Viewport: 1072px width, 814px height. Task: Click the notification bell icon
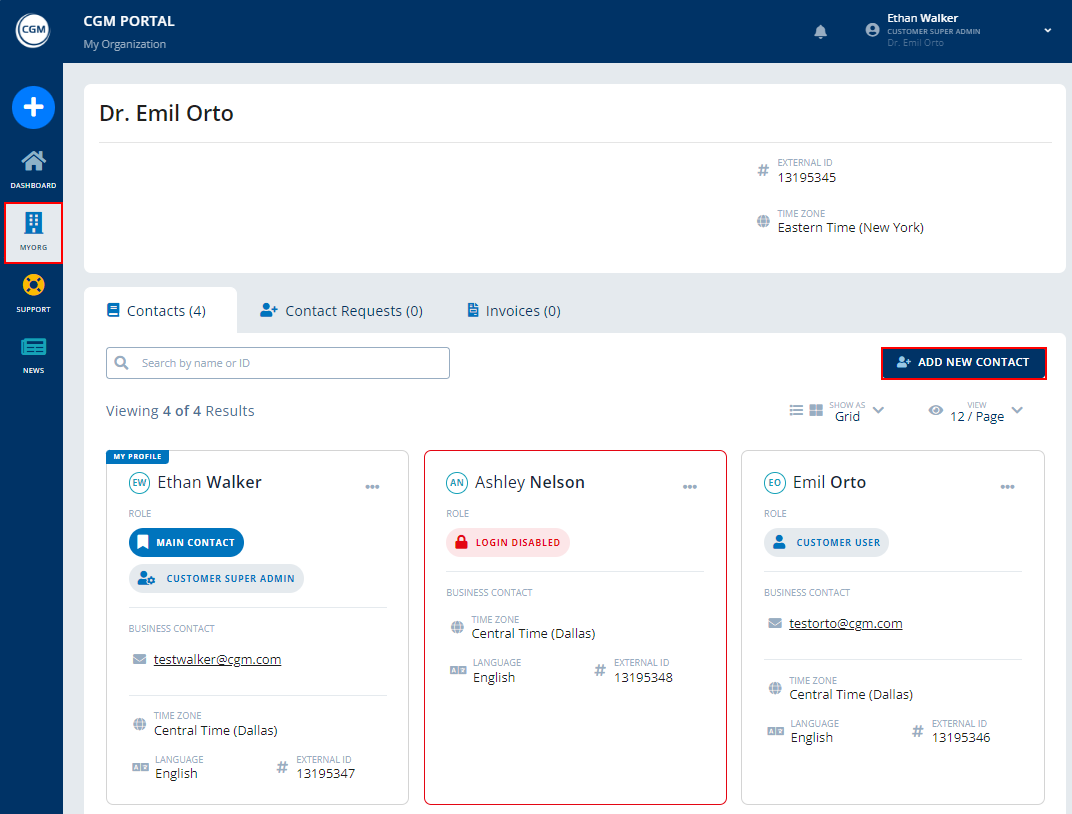click(821, 32)
